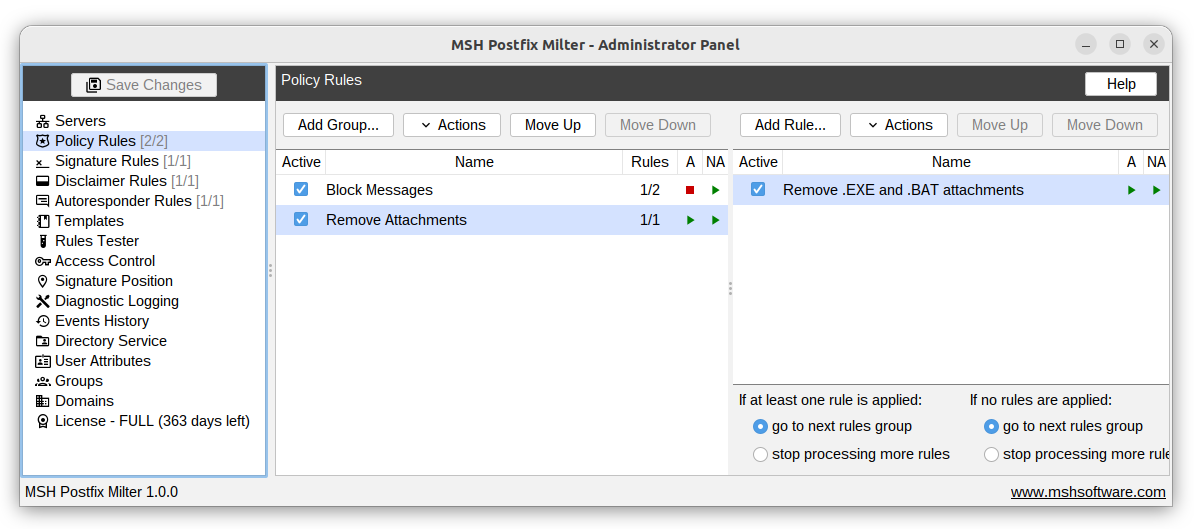Open Access Control page
Screen dimensions: 1194x529
[x=105, y=261]
